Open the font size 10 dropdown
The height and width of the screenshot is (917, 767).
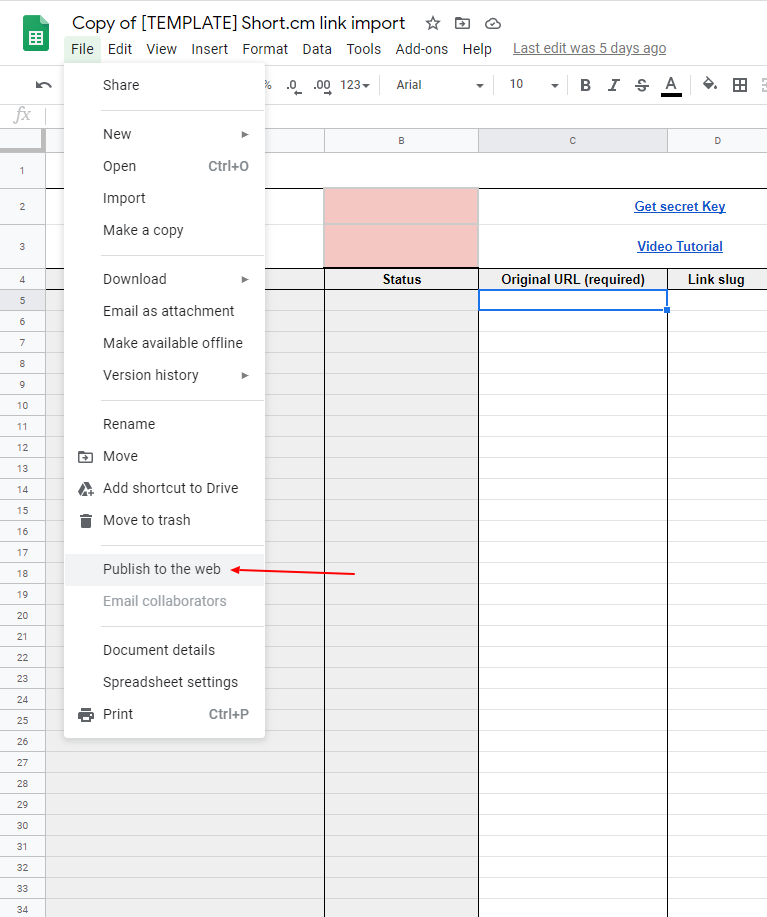click(534, 85)
